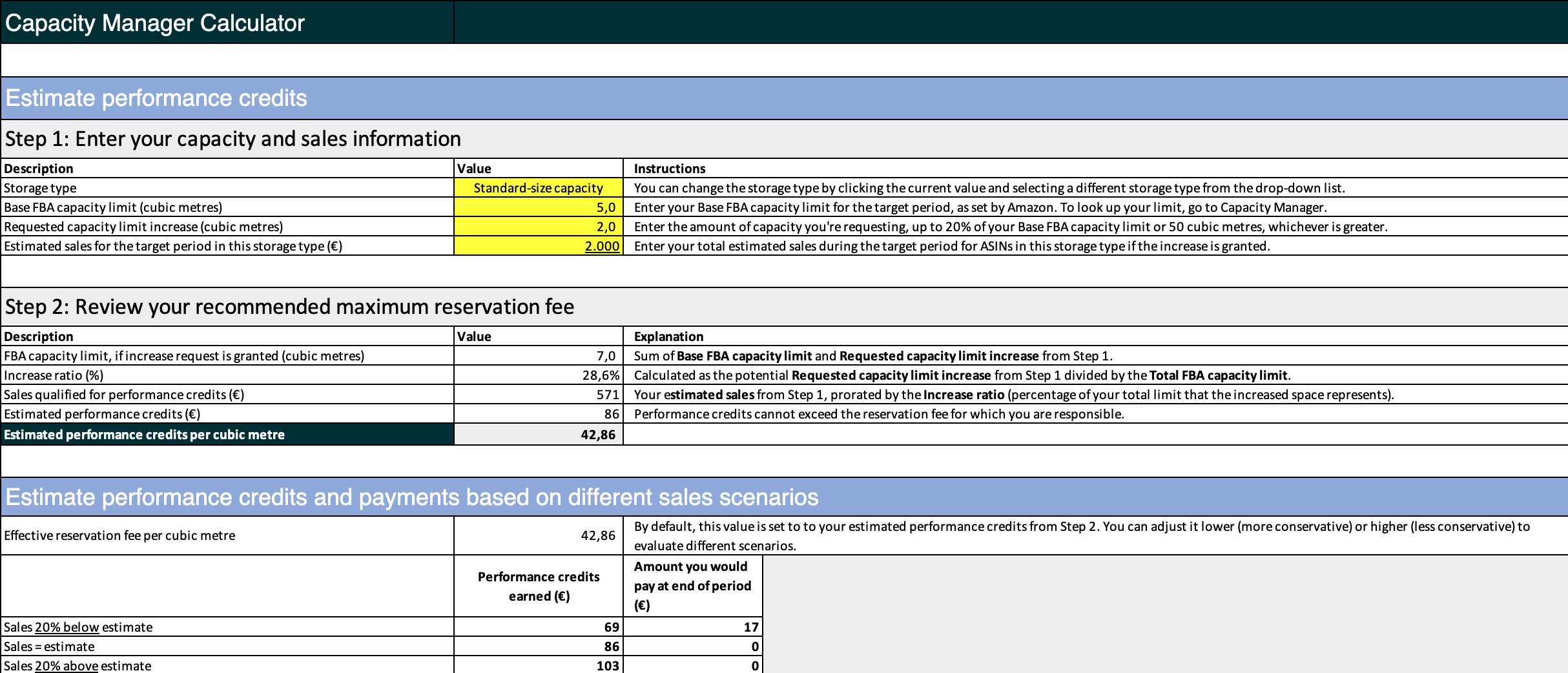Click the Estimated performance credits per cubic metre label

point(144,435)
